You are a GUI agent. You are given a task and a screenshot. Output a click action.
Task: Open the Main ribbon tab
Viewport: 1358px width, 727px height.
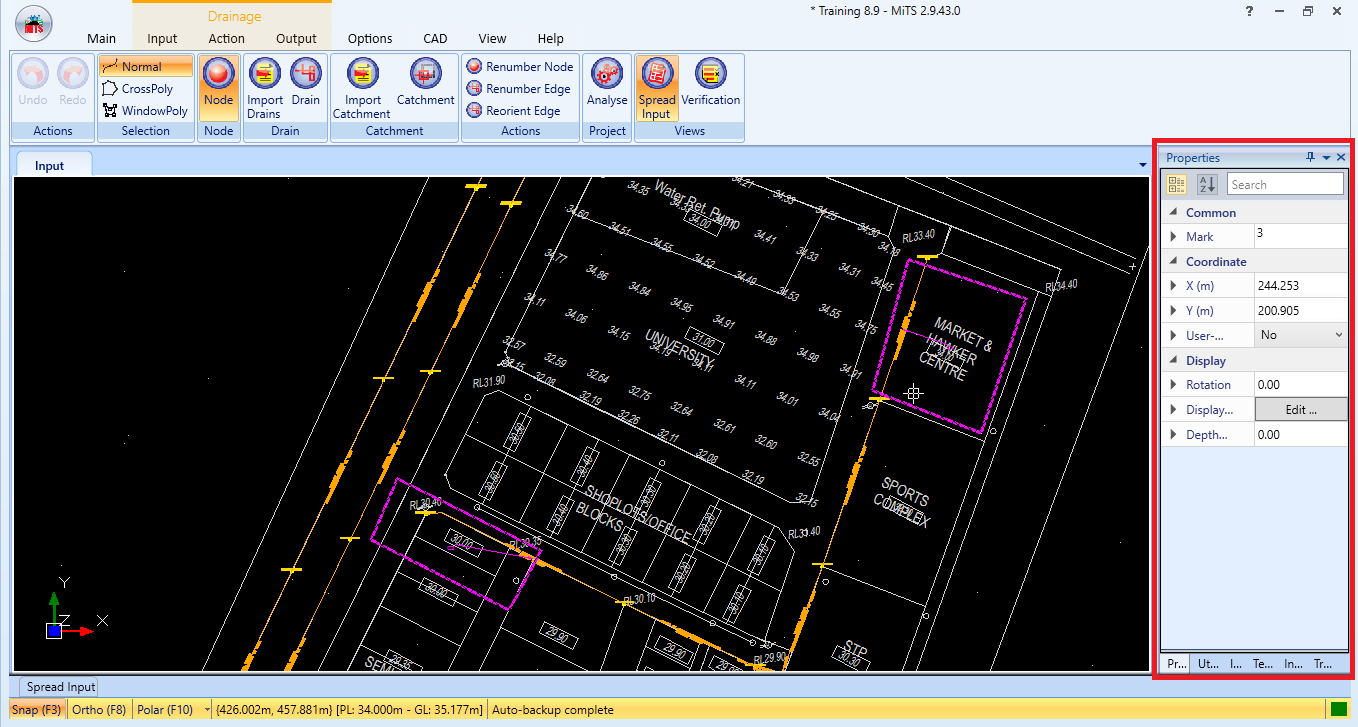(x=101, y=39)
